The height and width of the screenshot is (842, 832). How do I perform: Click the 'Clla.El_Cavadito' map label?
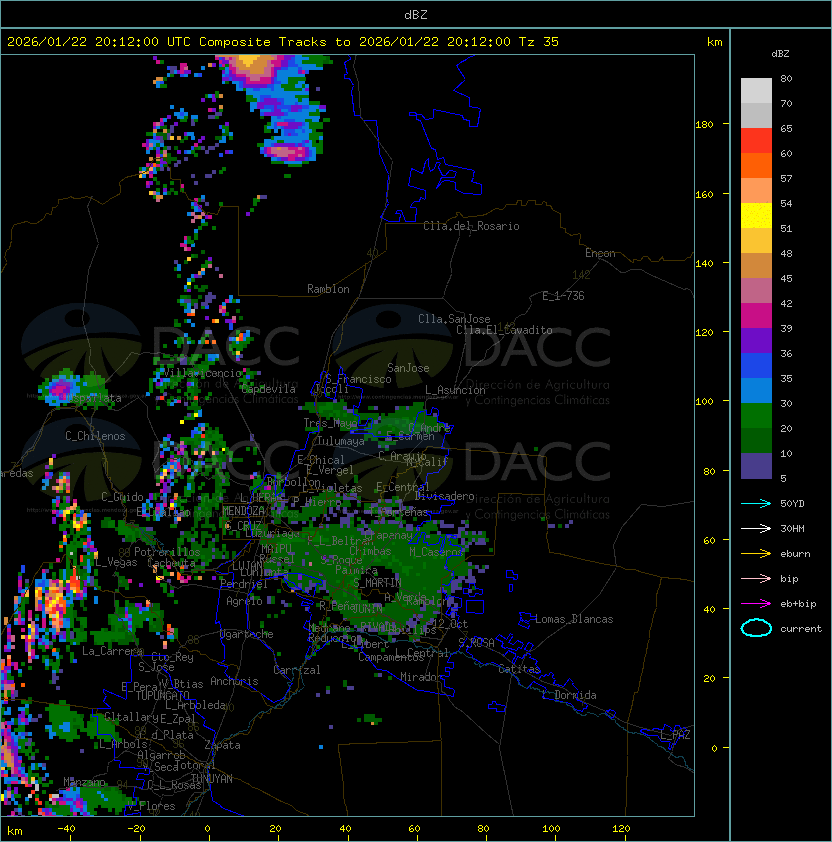[504, 330]
